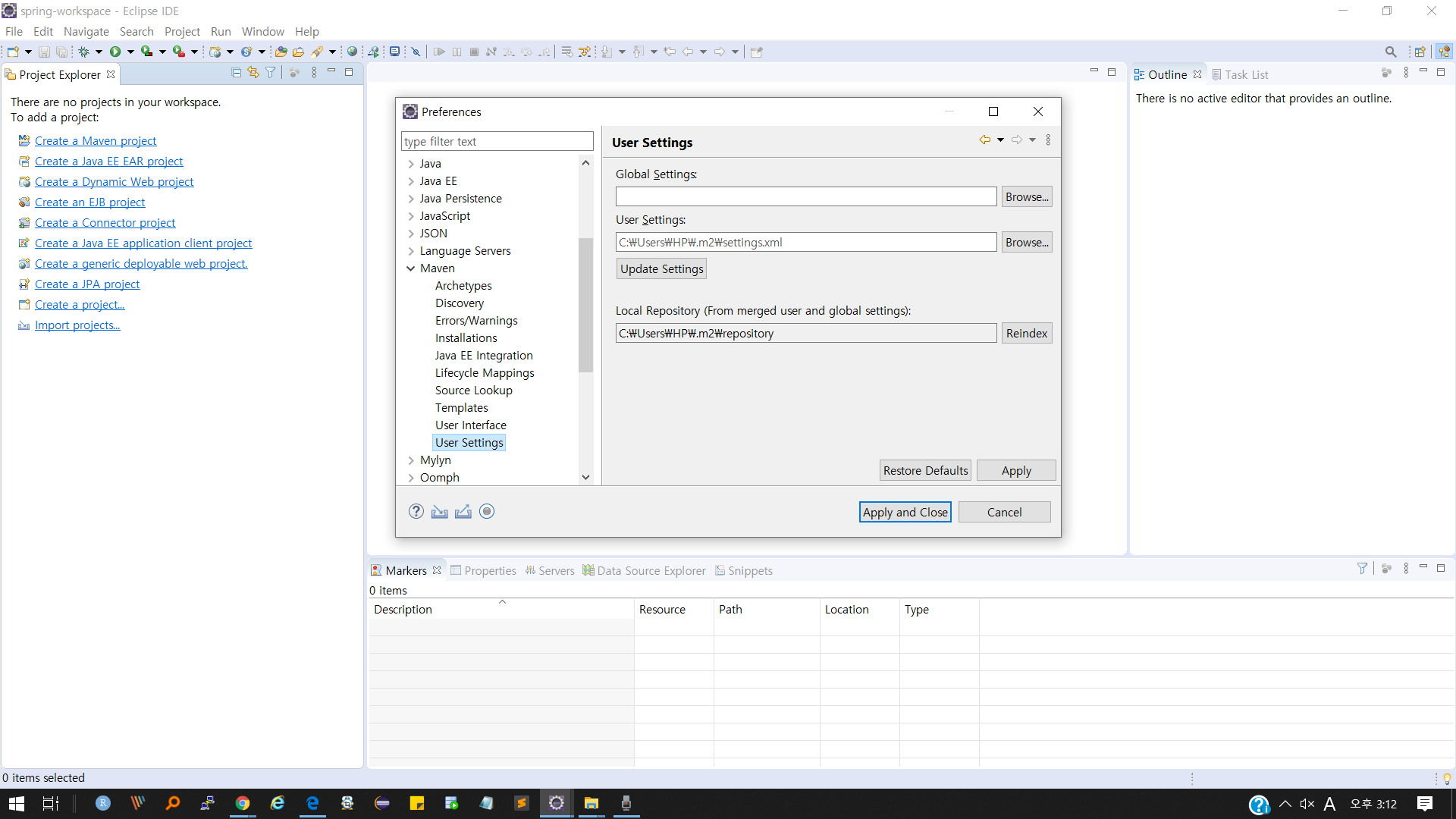
Task: Switch to the Servers tab
Action: 550,570
